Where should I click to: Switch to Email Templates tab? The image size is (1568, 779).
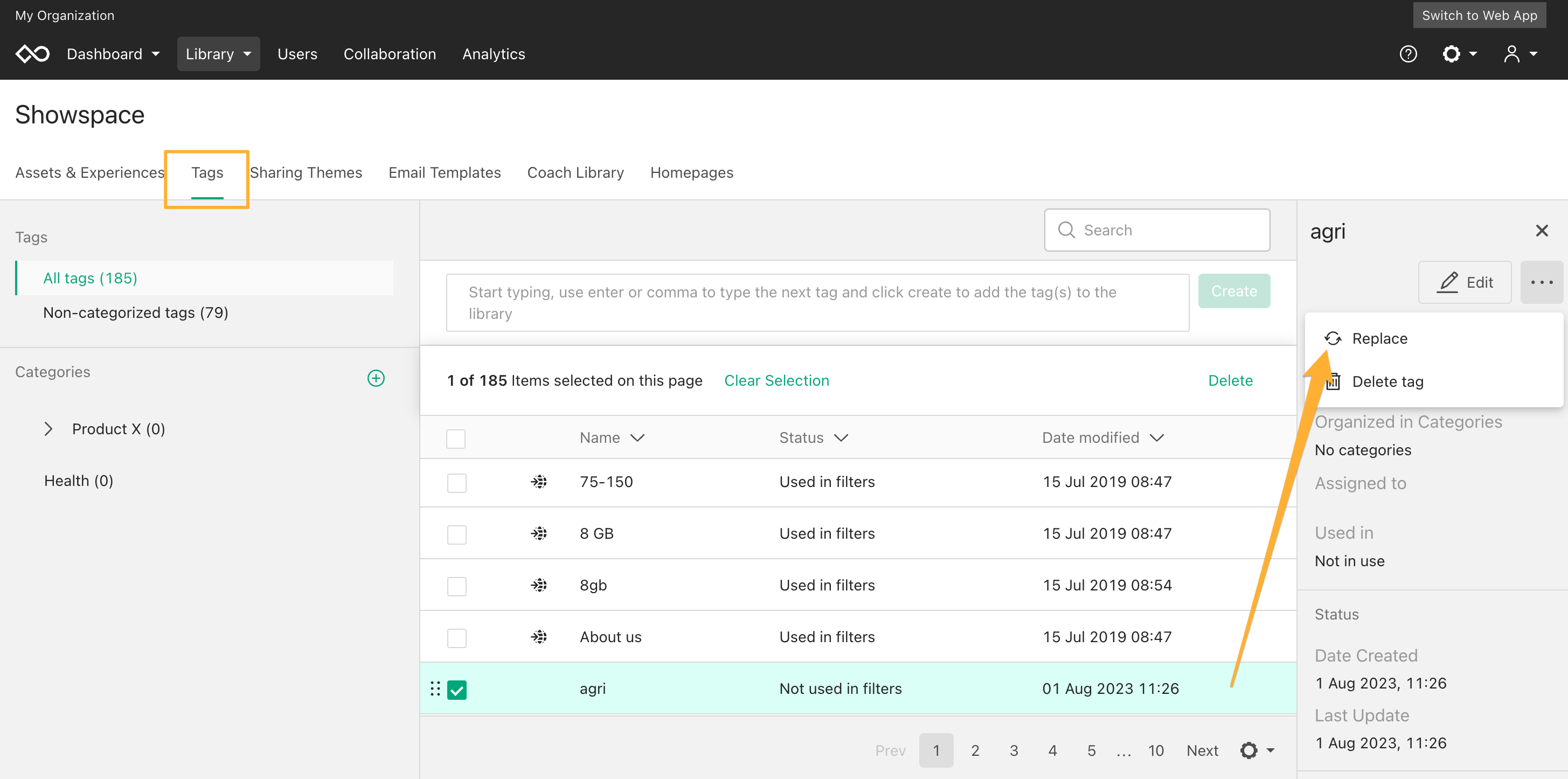click(445, 173)
